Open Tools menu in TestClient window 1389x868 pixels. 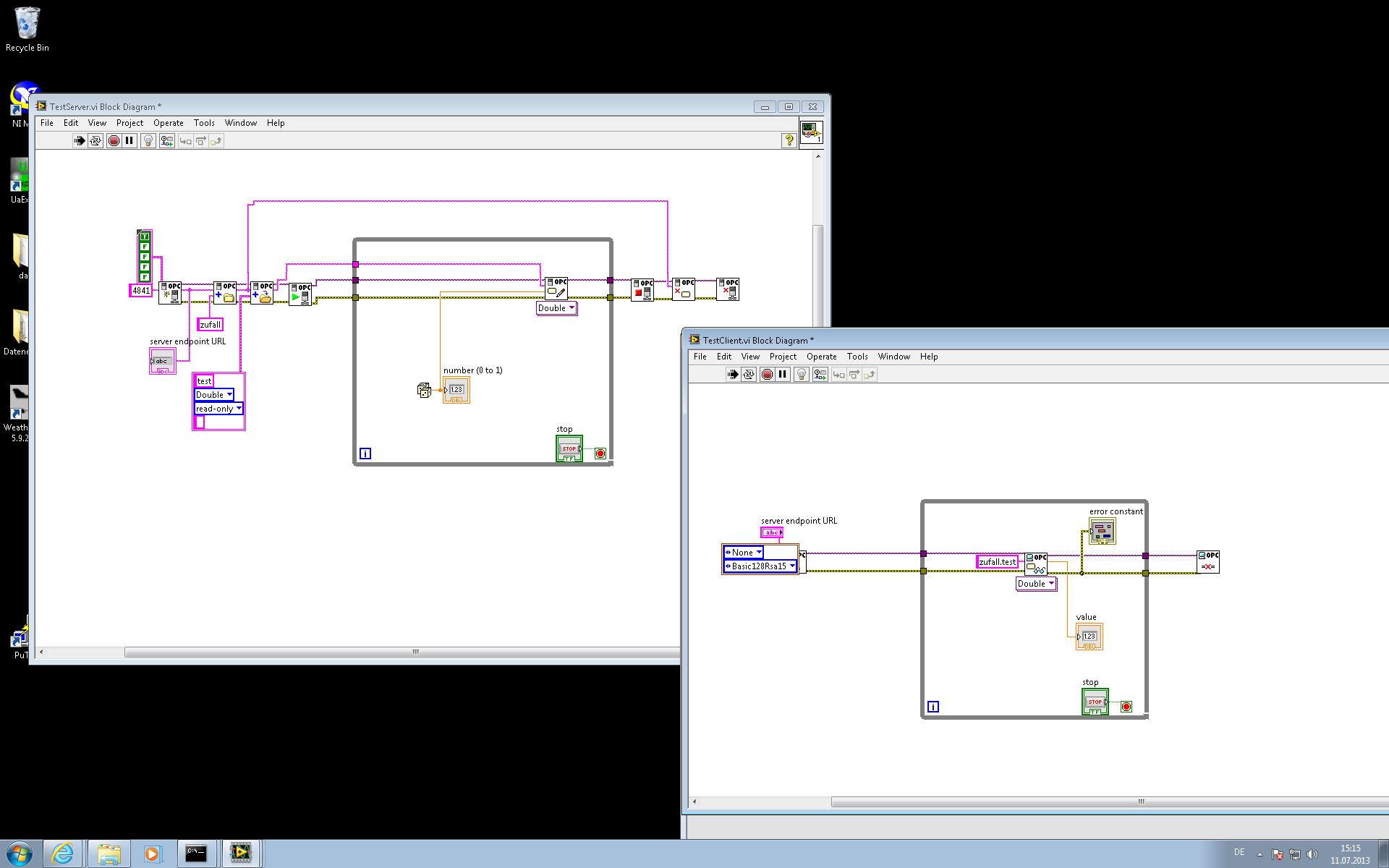[857, 357]
